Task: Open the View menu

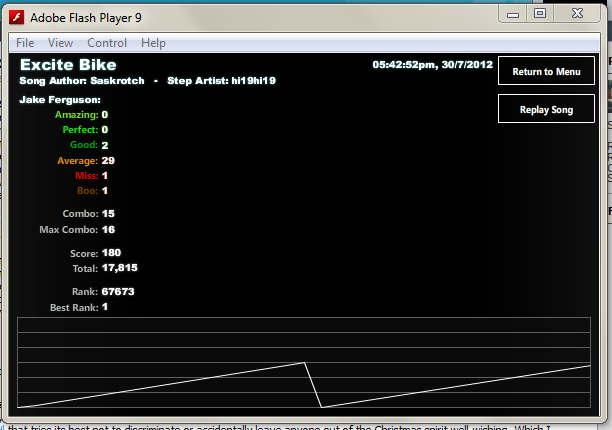Action: click(x=60, y=43)
